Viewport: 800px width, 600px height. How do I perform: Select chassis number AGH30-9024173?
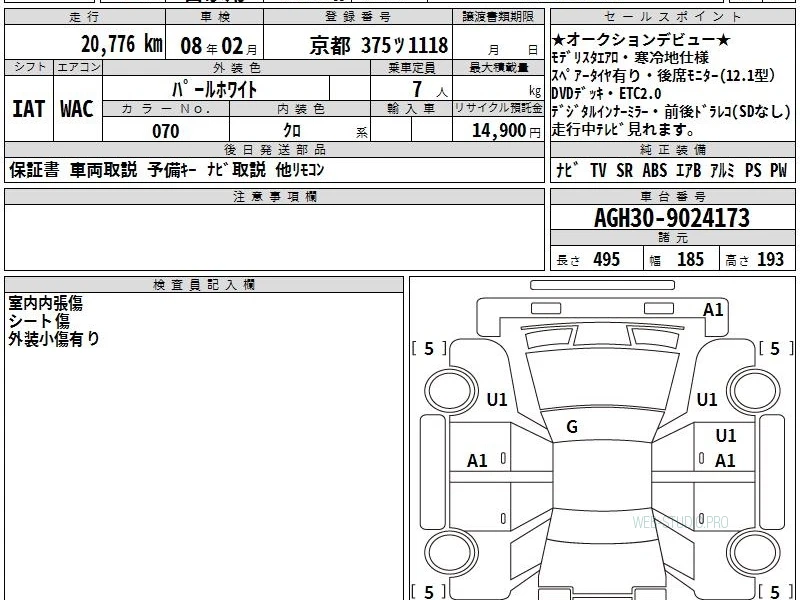coord(672,218)
